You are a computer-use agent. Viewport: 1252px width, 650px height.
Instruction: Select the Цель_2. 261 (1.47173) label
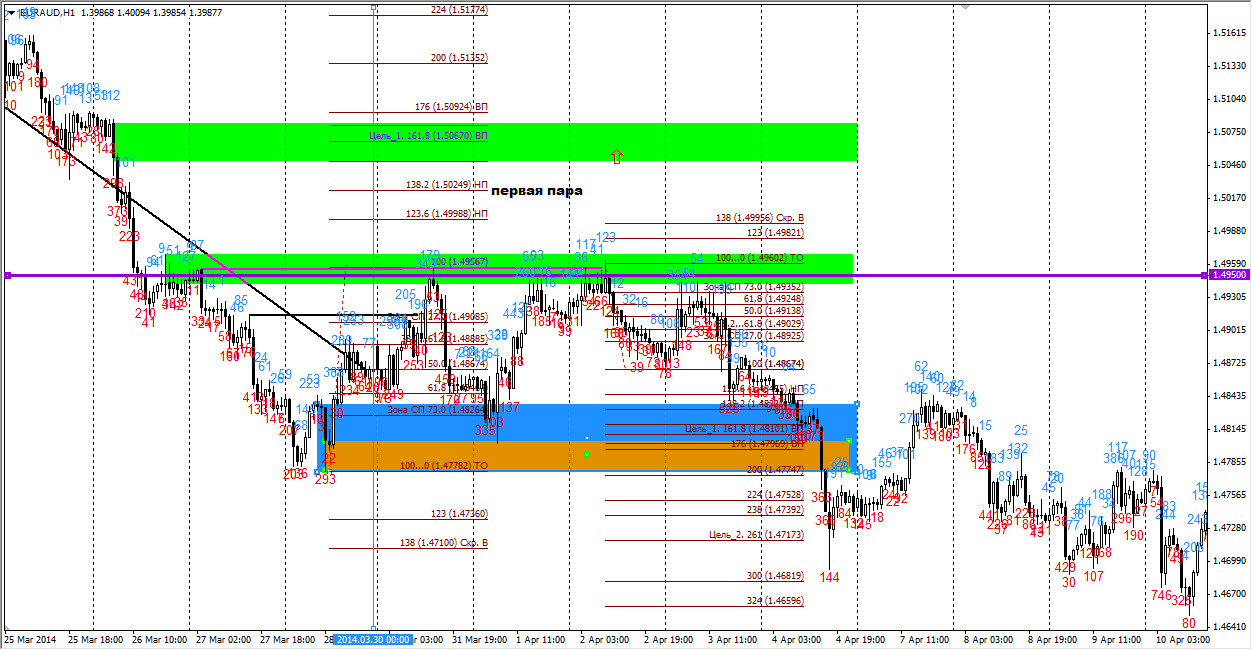pos(758,535)
